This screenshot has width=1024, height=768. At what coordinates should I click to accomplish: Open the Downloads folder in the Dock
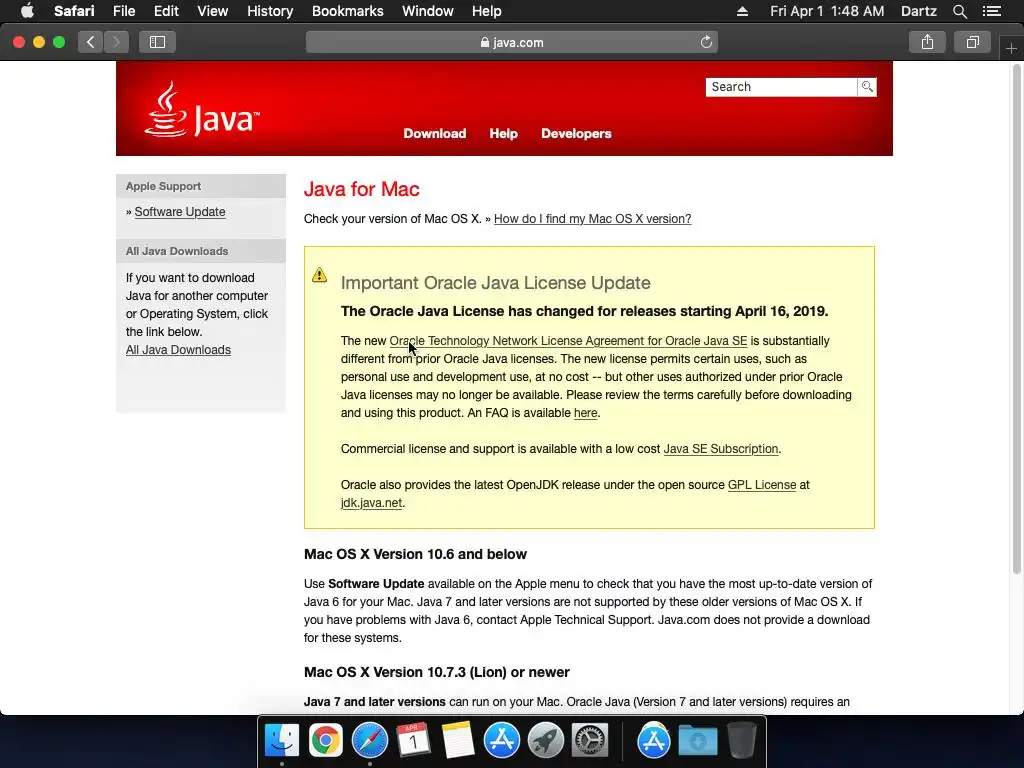click(x=697, y=741)
